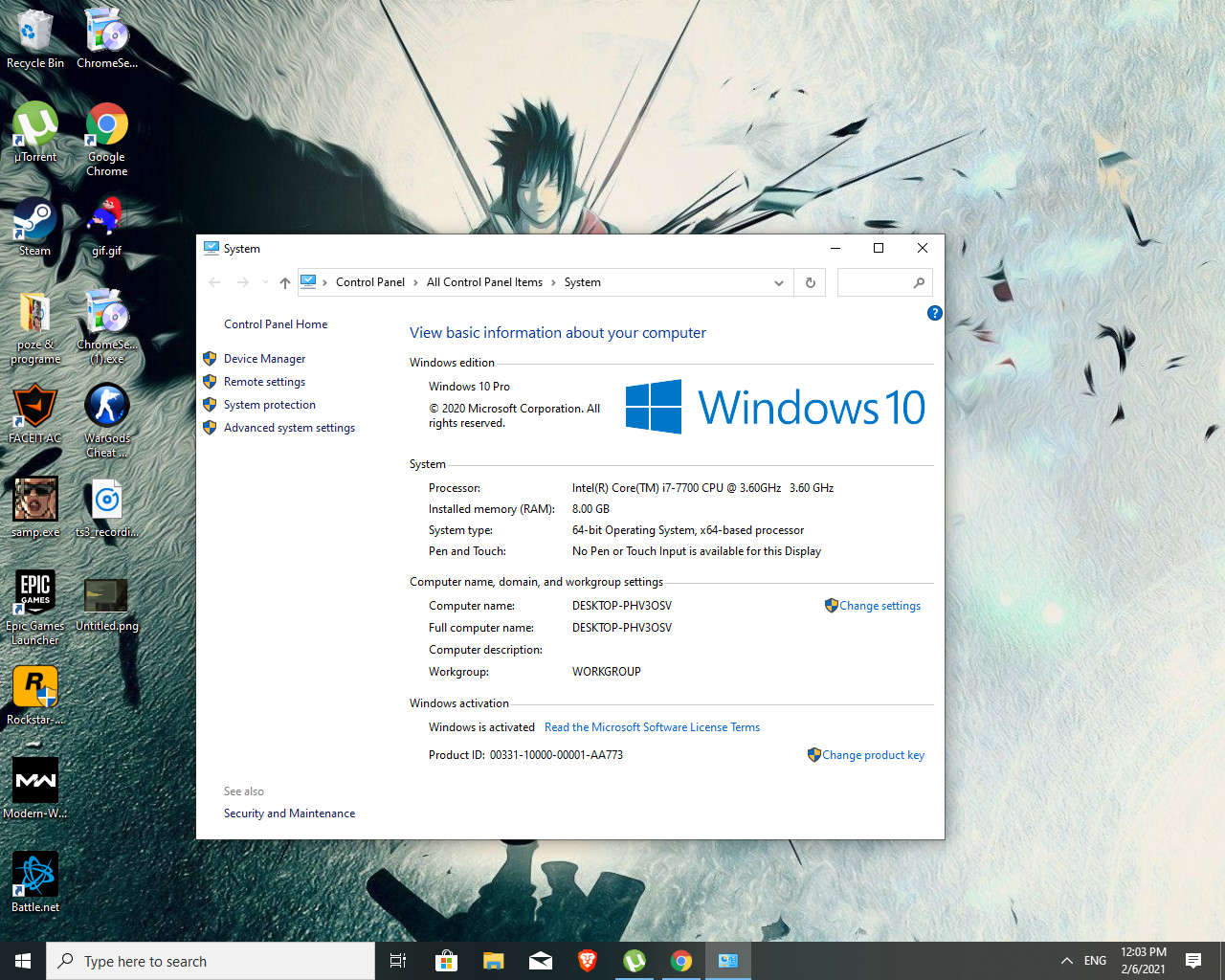Open the WarGods Cheat desktop shortcut
The height and width of the screenshot is (980, 1225).
tap(107, 421)
